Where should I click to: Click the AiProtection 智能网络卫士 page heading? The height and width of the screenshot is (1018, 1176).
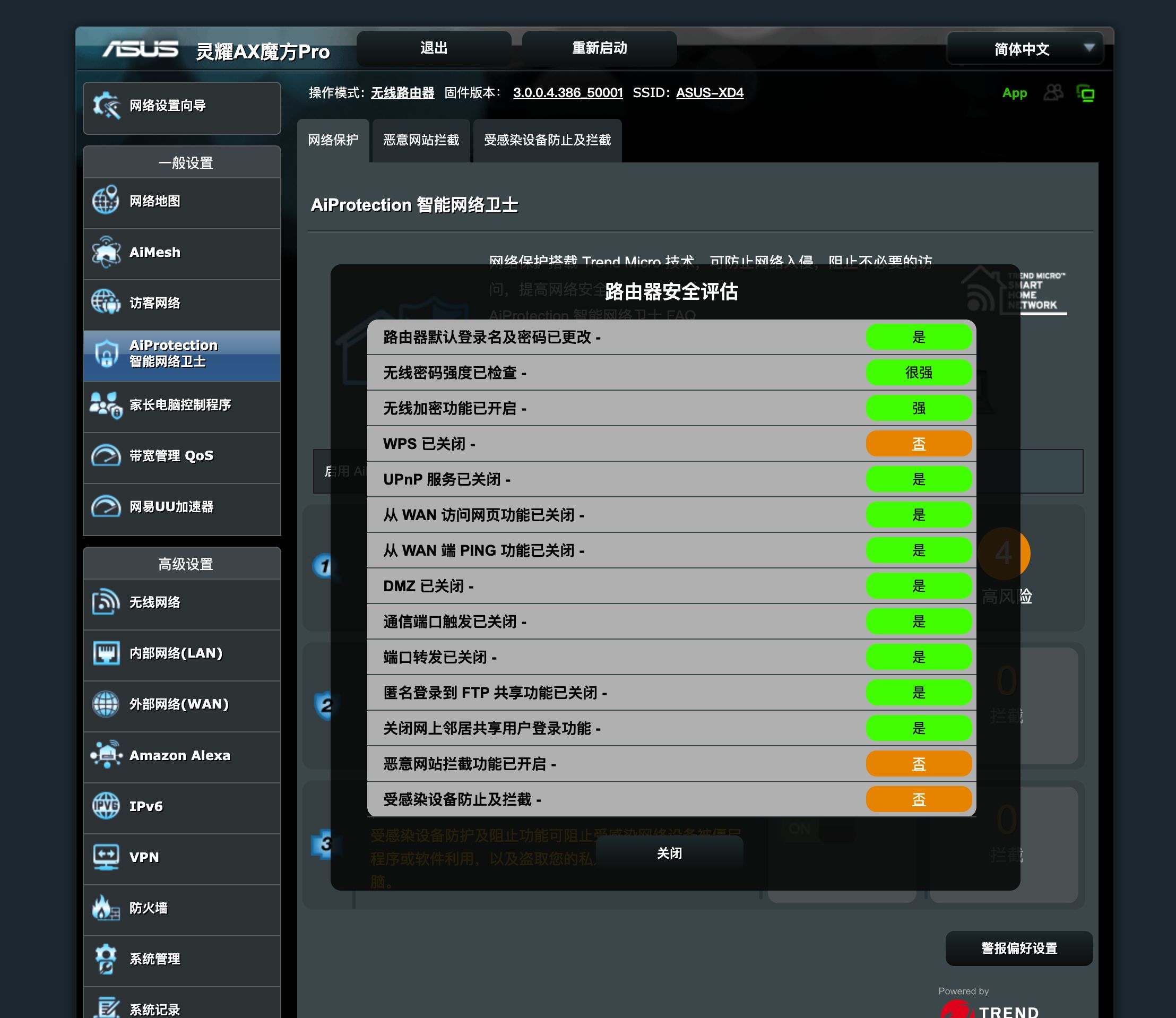click(x=414, y=205)
